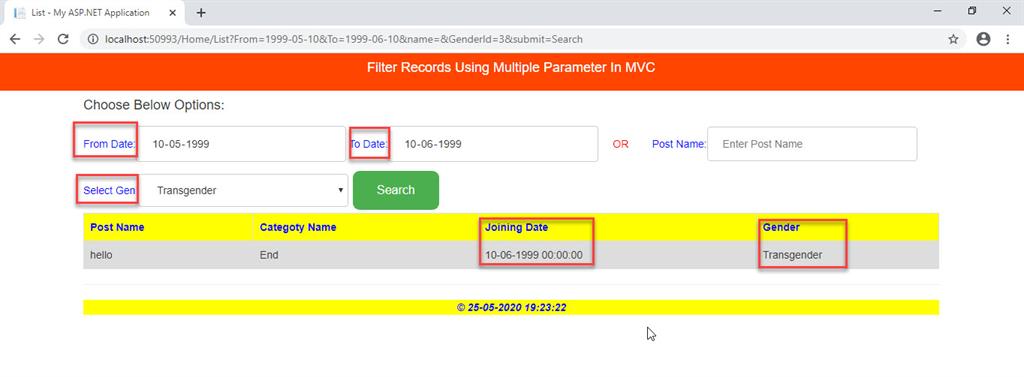Click the Gender column header
This screenshot has height=377, width=1024.
point(781,227)
